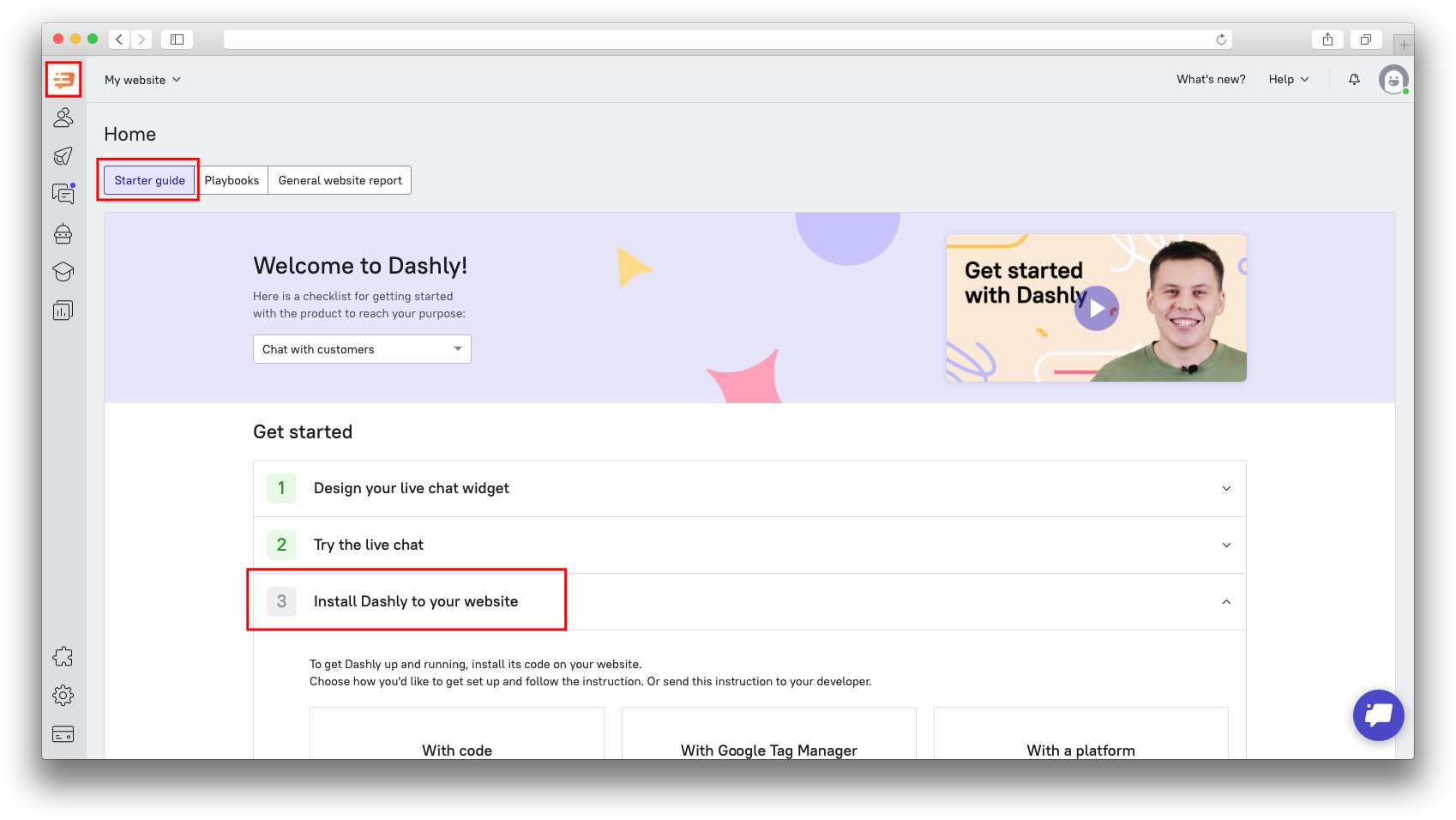The image size is (1456, 820).
Task: Choose the With code install option
Action: tap(457, 734)
